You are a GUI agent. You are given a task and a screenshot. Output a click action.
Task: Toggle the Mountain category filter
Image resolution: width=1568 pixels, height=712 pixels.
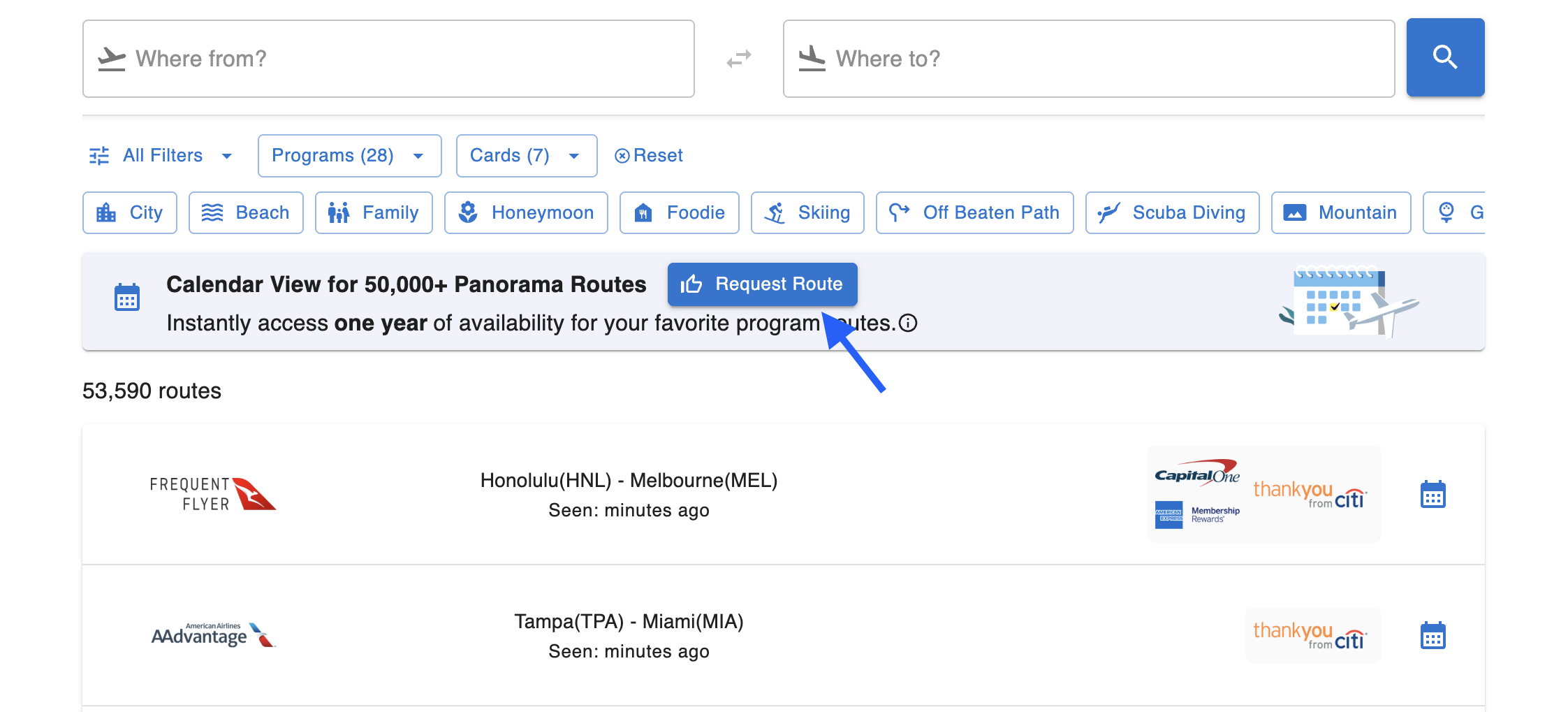[x=1341, y=212]
